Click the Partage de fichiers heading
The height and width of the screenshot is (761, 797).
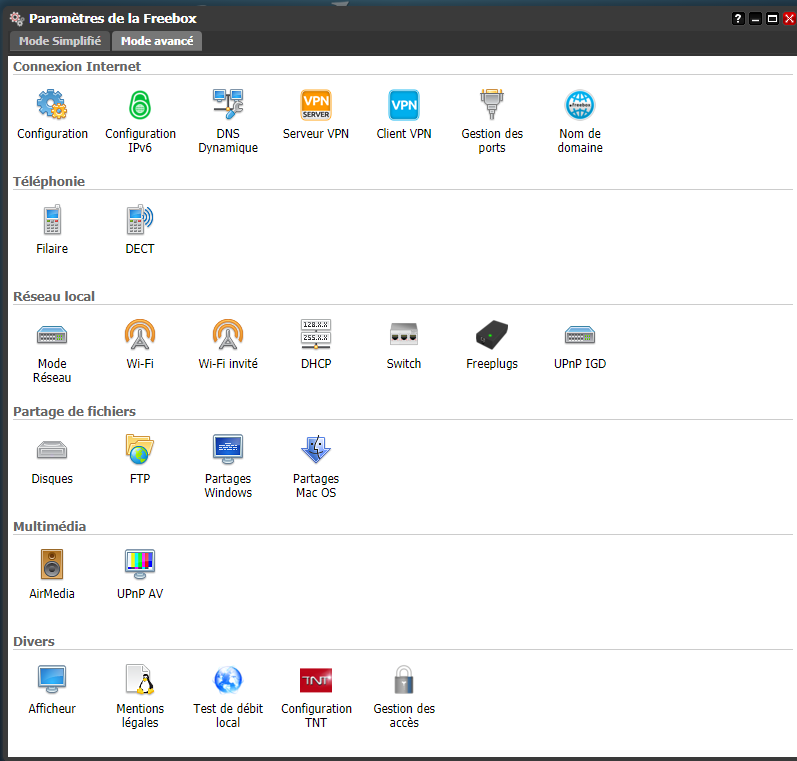click(74, 411)
